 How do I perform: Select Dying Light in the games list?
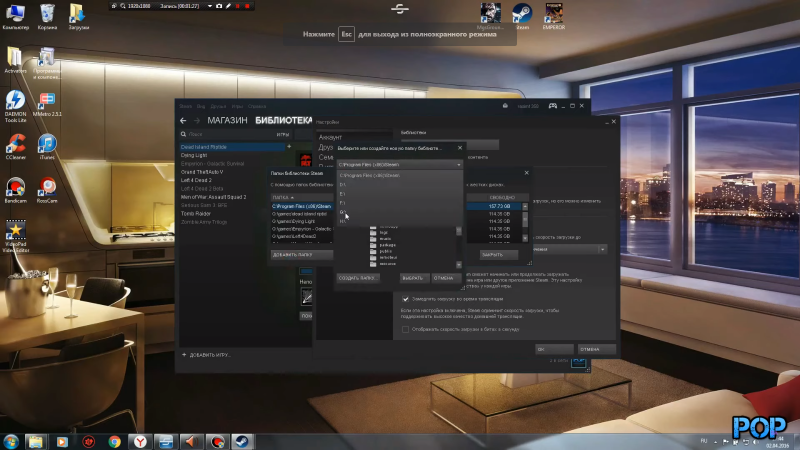(194, 155)
